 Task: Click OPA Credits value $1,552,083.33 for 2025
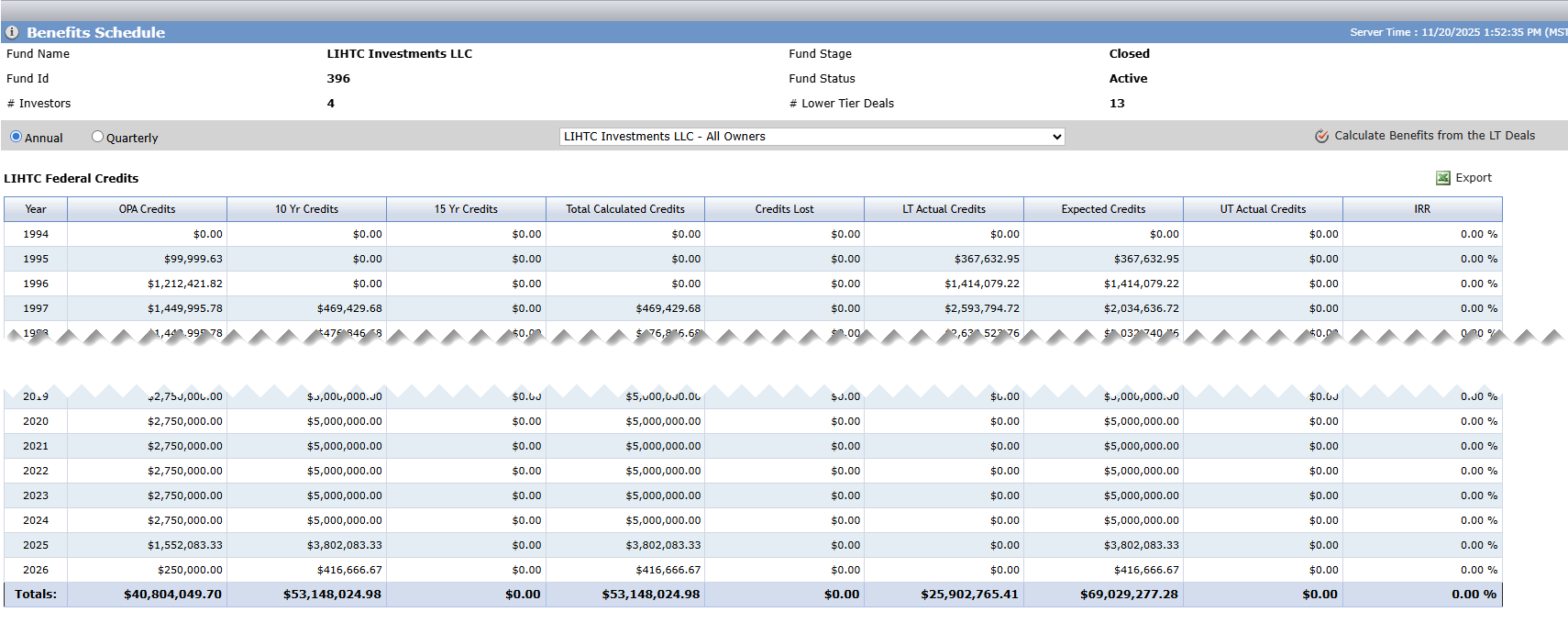coord(185,545)
